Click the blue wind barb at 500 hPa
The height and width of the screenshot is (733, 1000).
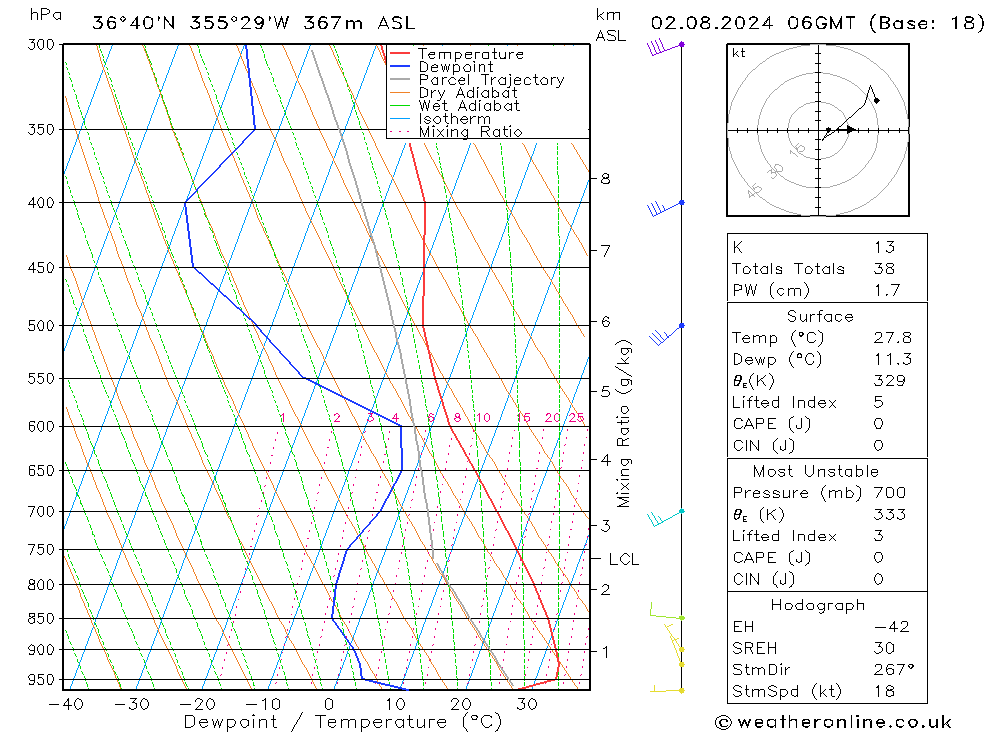[666, 334]
